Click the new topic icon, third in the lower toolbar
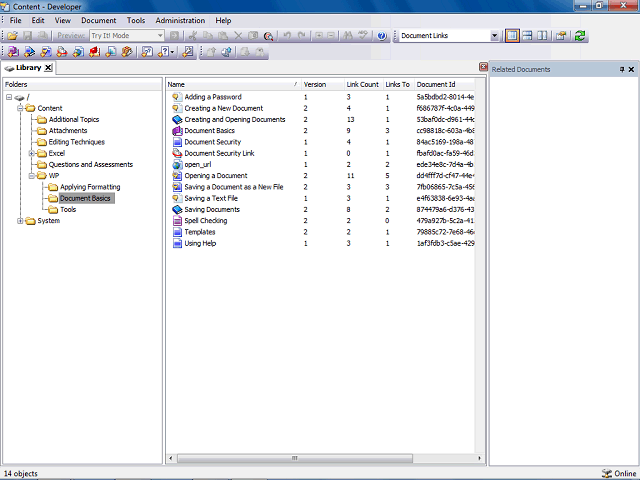 46,52
